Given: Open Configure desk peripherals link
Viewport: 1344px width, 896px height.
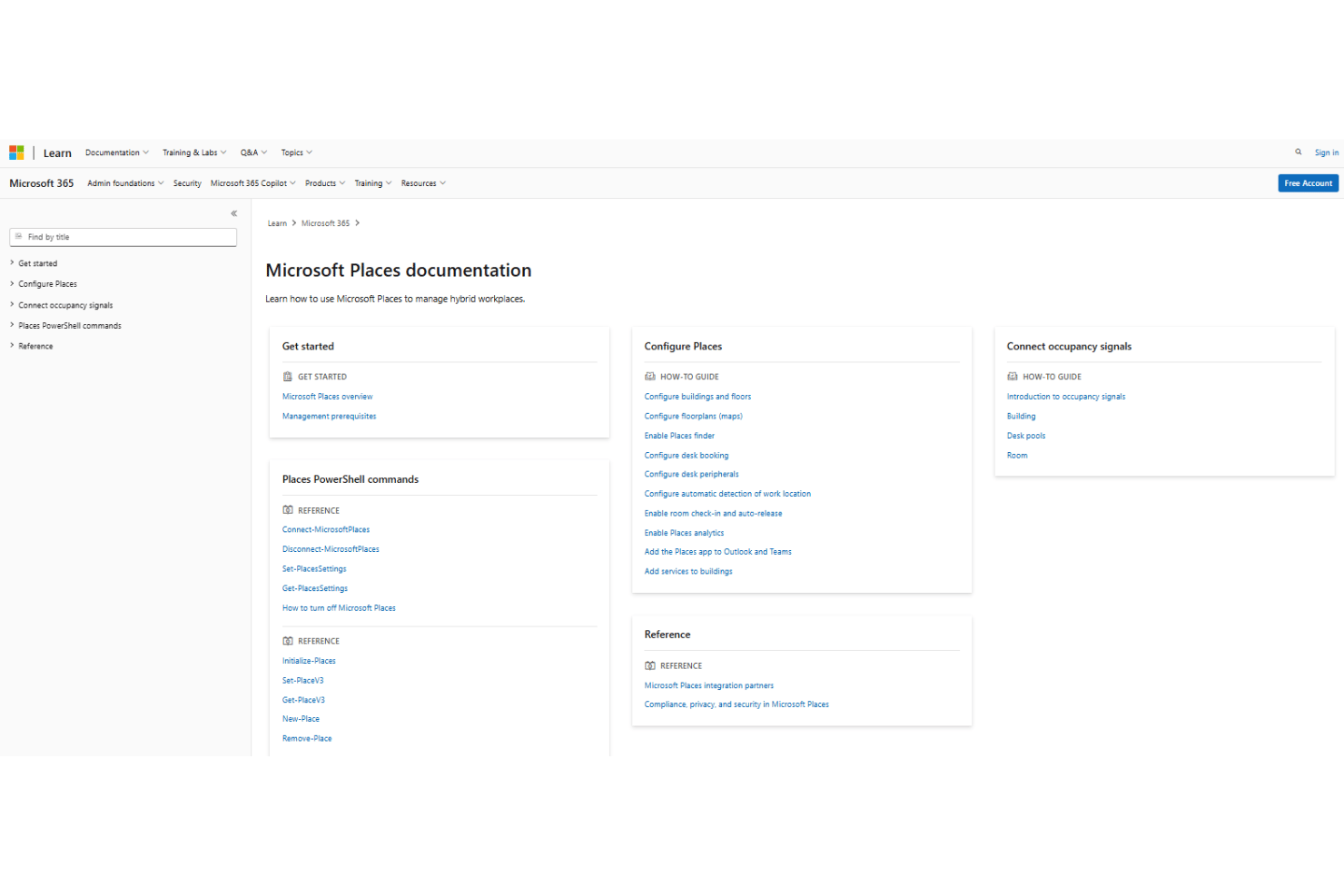Looking at the screenshot, I should pos(692,474).
